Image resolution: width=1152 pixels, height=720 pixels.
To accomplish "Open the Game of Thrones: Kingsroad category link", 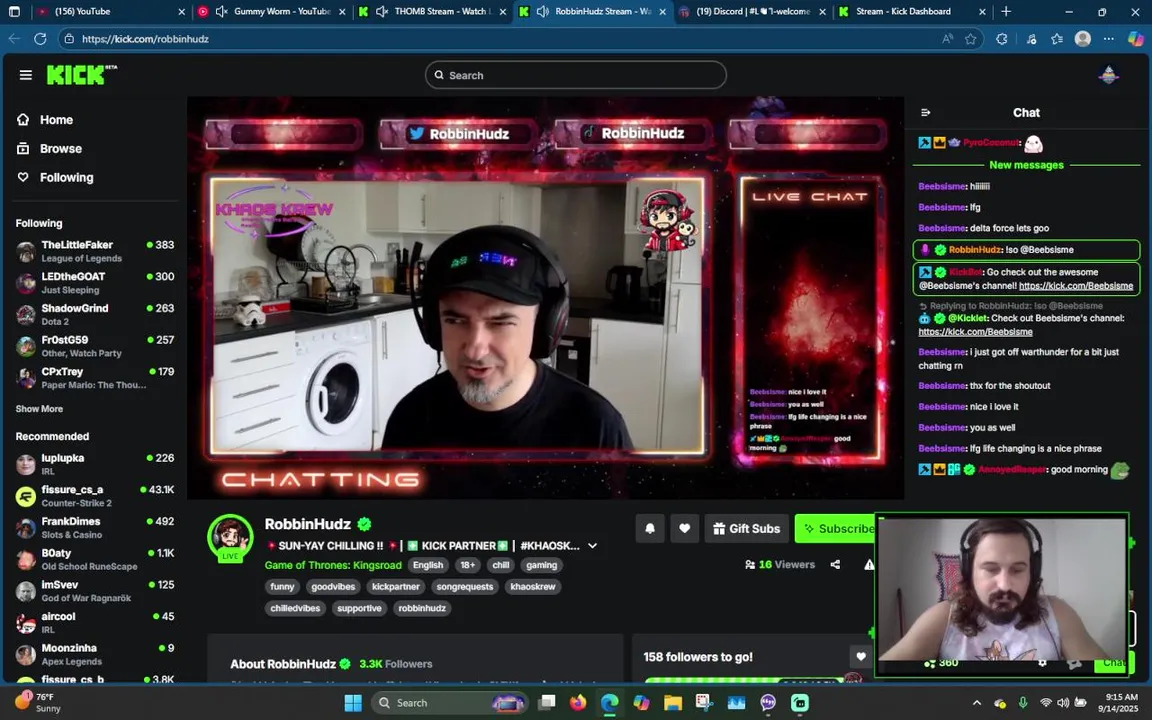I will [333, 565].
